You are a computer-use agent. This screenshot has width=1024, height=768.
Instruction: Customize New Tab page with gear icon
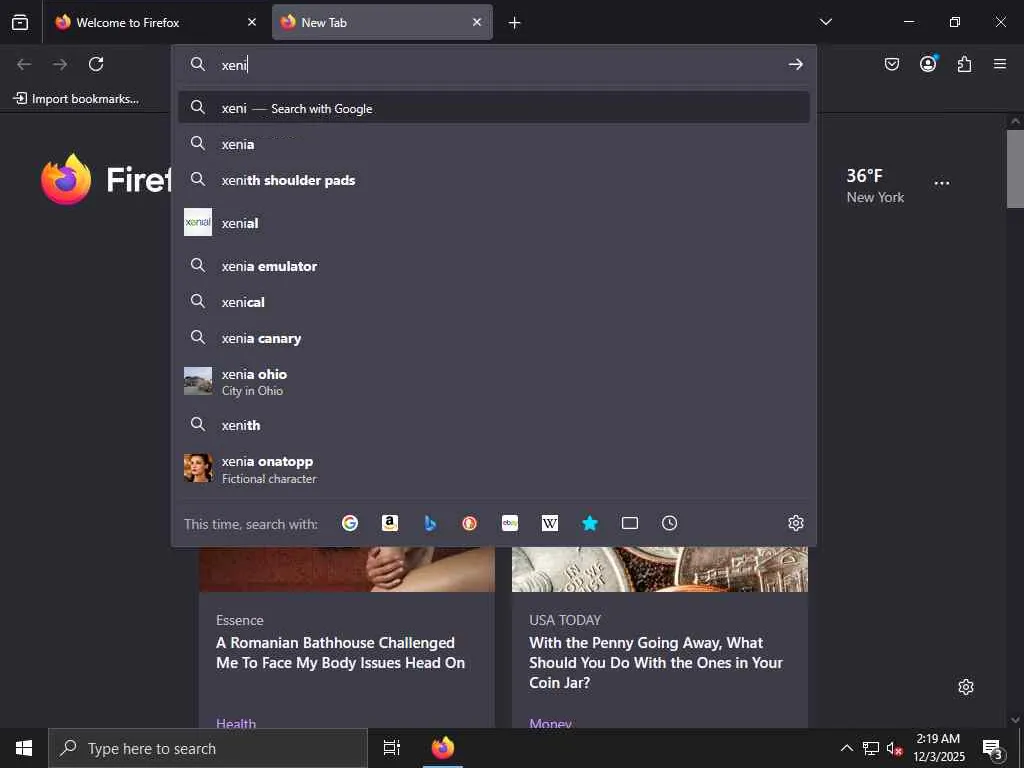966,687
